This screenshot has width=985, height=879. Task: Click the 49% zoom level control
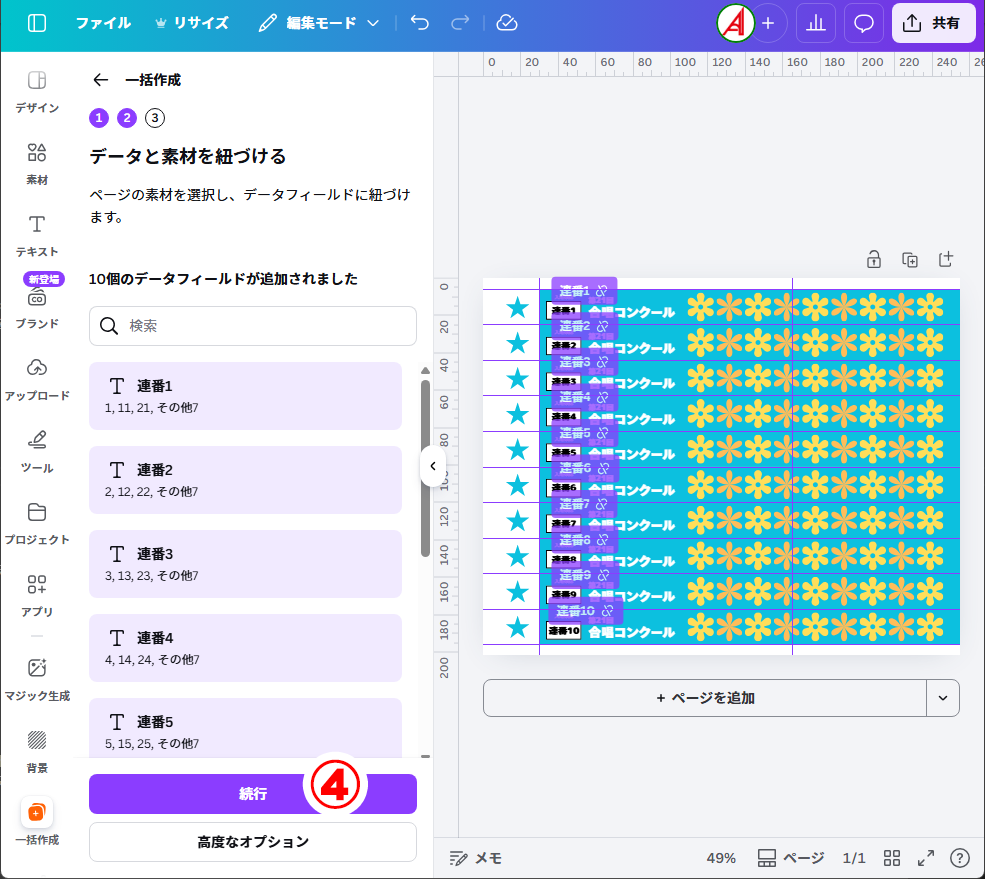click(721, 858)
